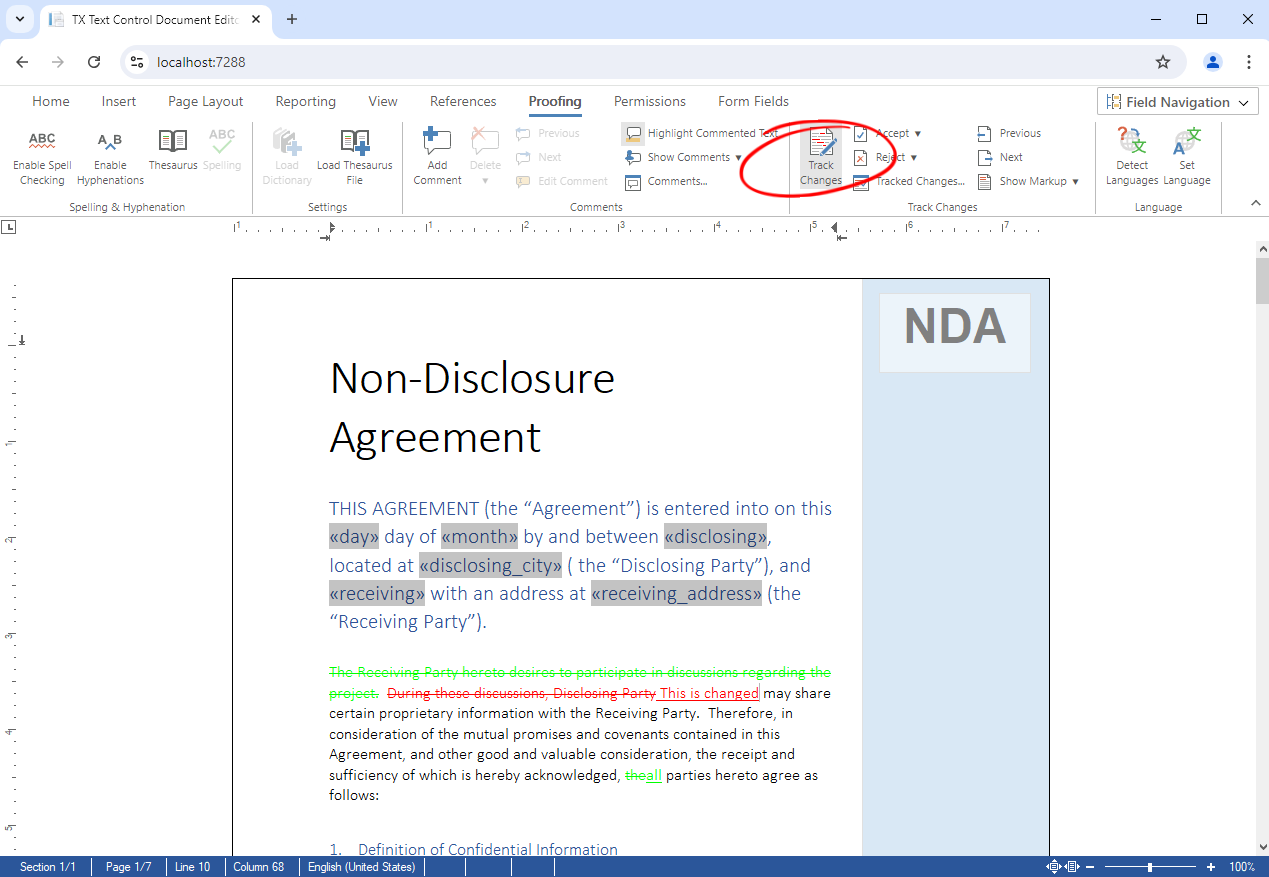This screenshot has height=877, width=1269.
Task: Open the Chrome profile icon
Action: 1213,62
